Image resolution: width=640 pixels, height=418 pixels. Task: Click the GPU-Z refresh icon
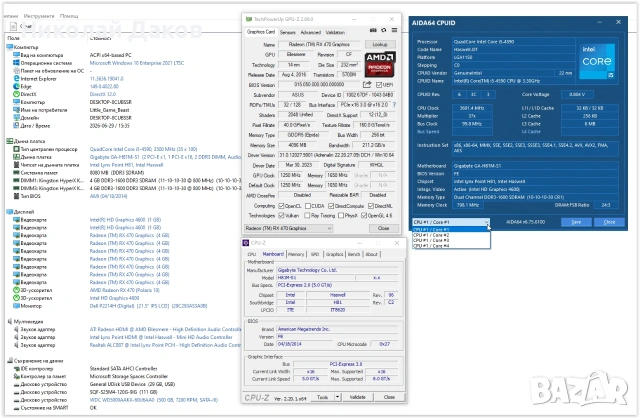384,30
